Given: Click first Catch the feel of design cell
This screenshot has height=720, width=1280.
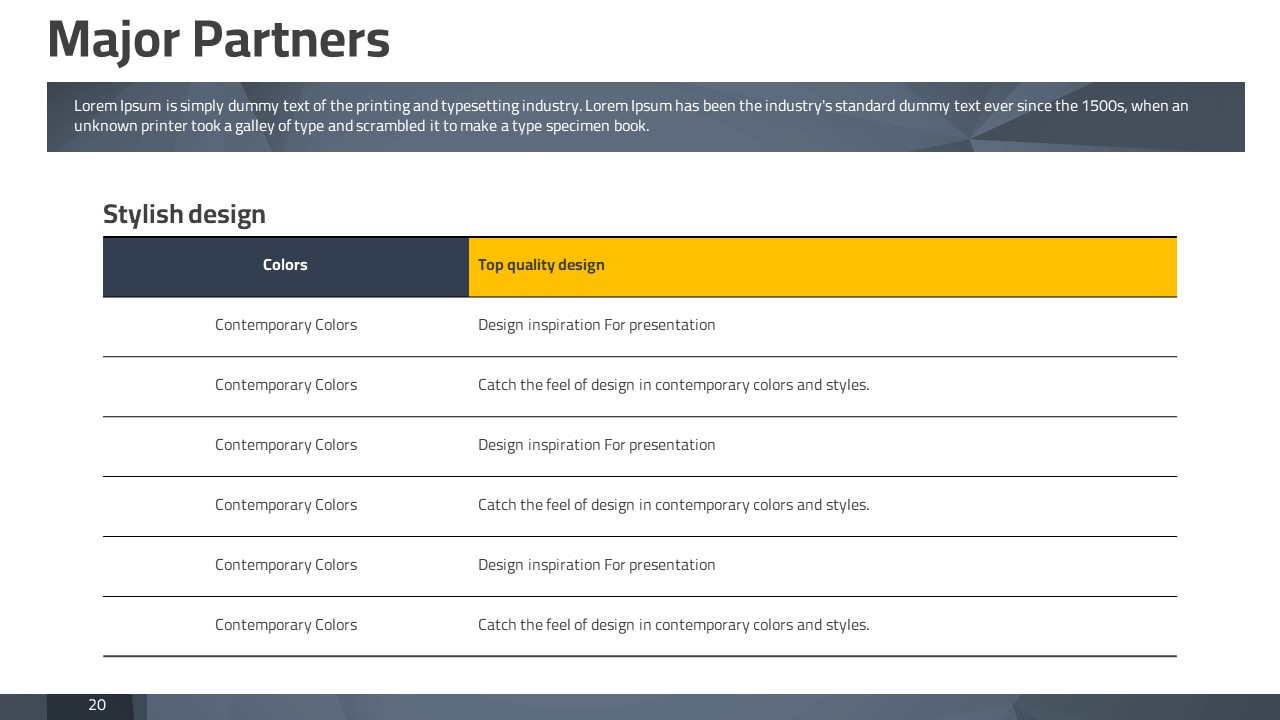Looking at the screenshot, I should 823,387.
